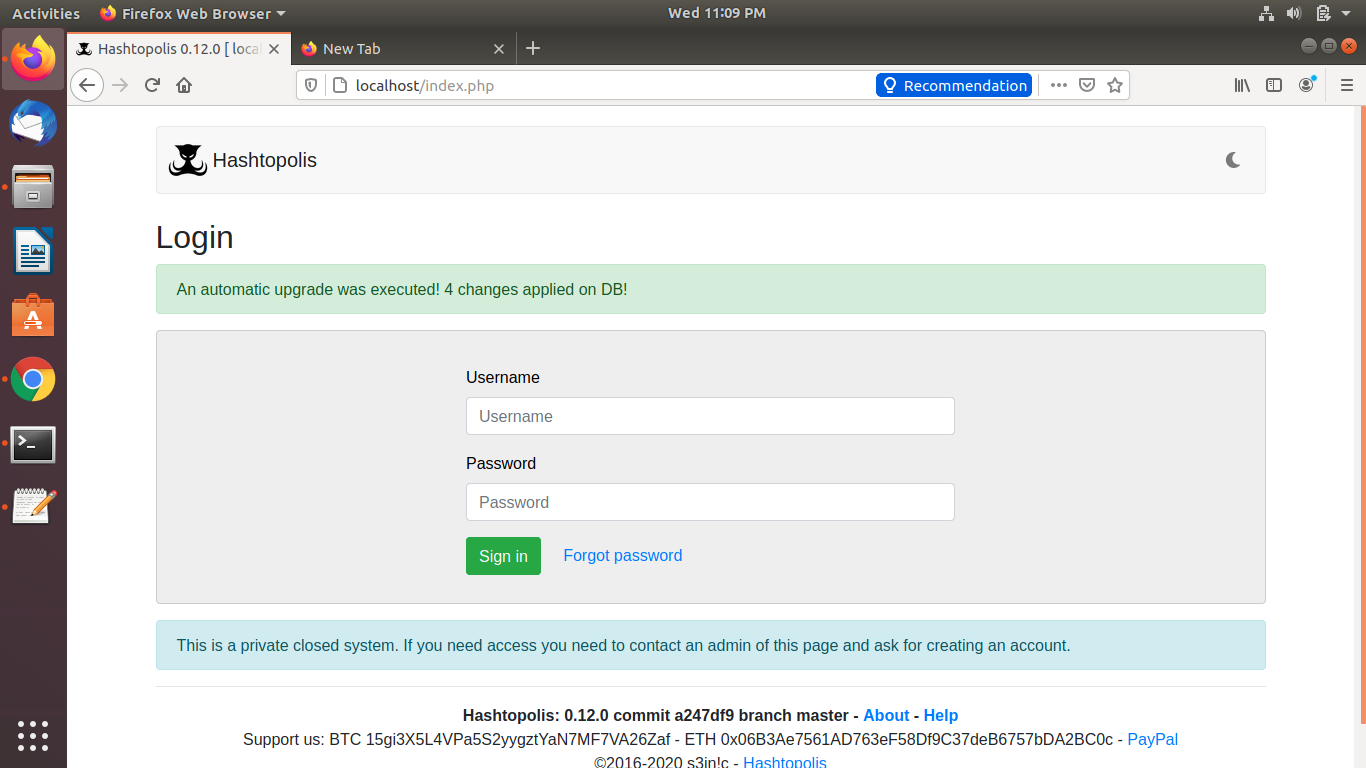The image size is (1366, 768).
Task: Open Ubuntu Software from the dock
Action: tap(33, 315)
